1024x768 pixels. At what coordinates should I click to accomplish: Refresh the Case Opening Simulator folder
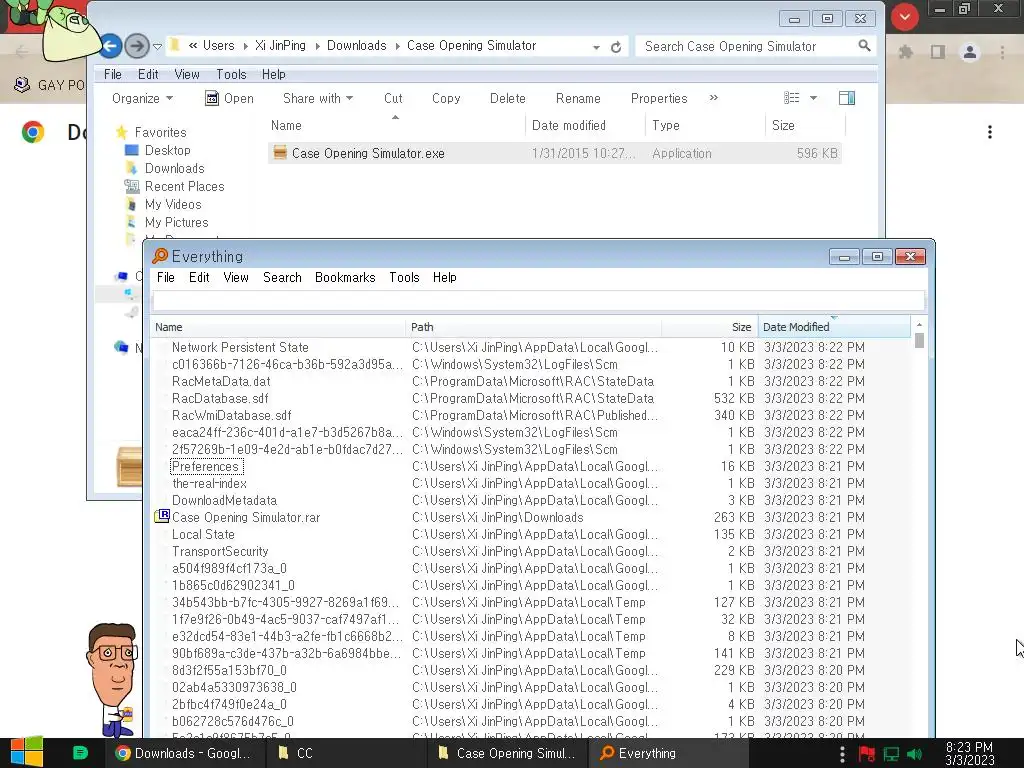(x=616, y=47)
